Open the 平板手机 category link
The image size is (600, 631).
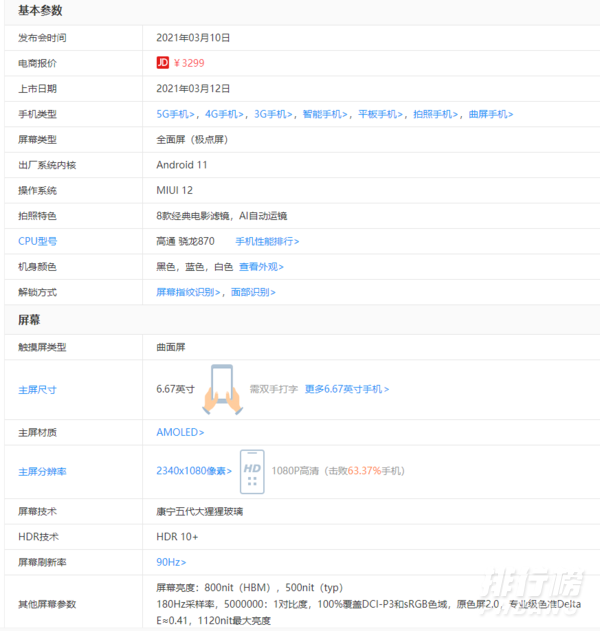[x=380, y=114]
